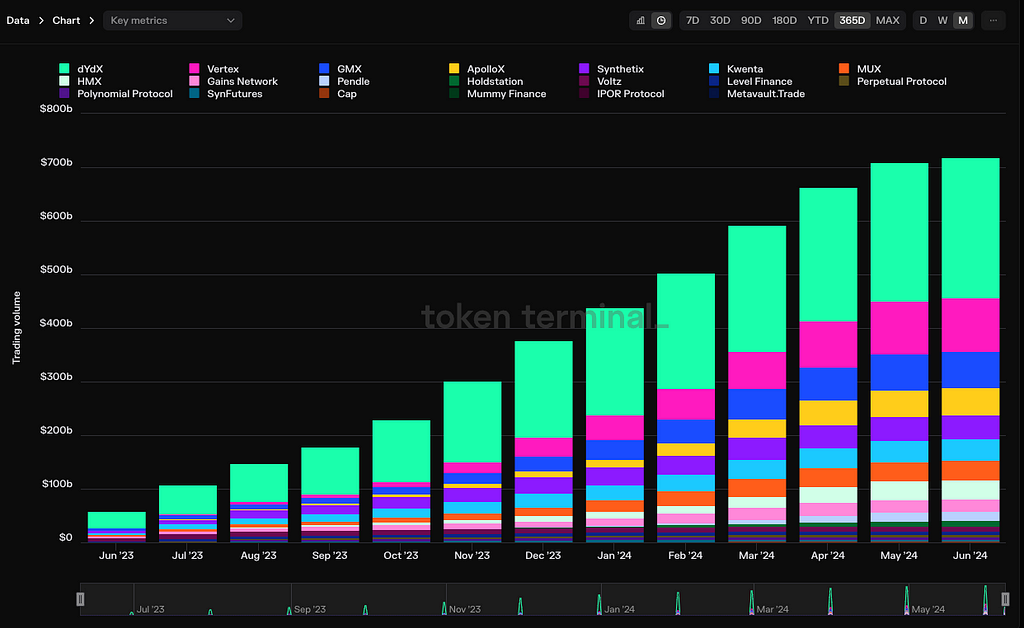Toggle the dYdX series in legend
Image resolution: width=1024 pixels, height=628 pixels.
coord(81,69)
